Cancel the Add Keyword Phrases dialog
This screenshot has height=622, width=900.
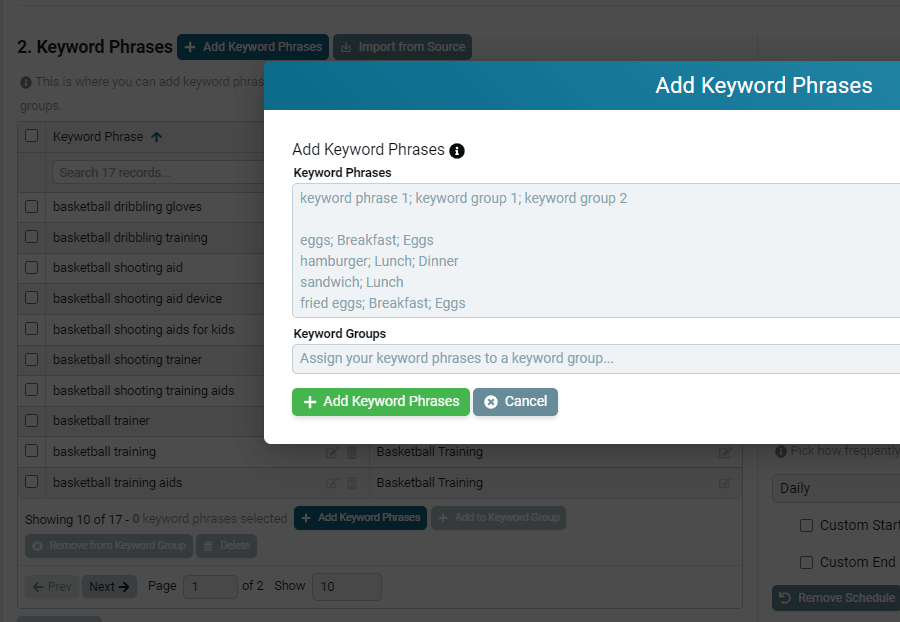pos(515,402)
